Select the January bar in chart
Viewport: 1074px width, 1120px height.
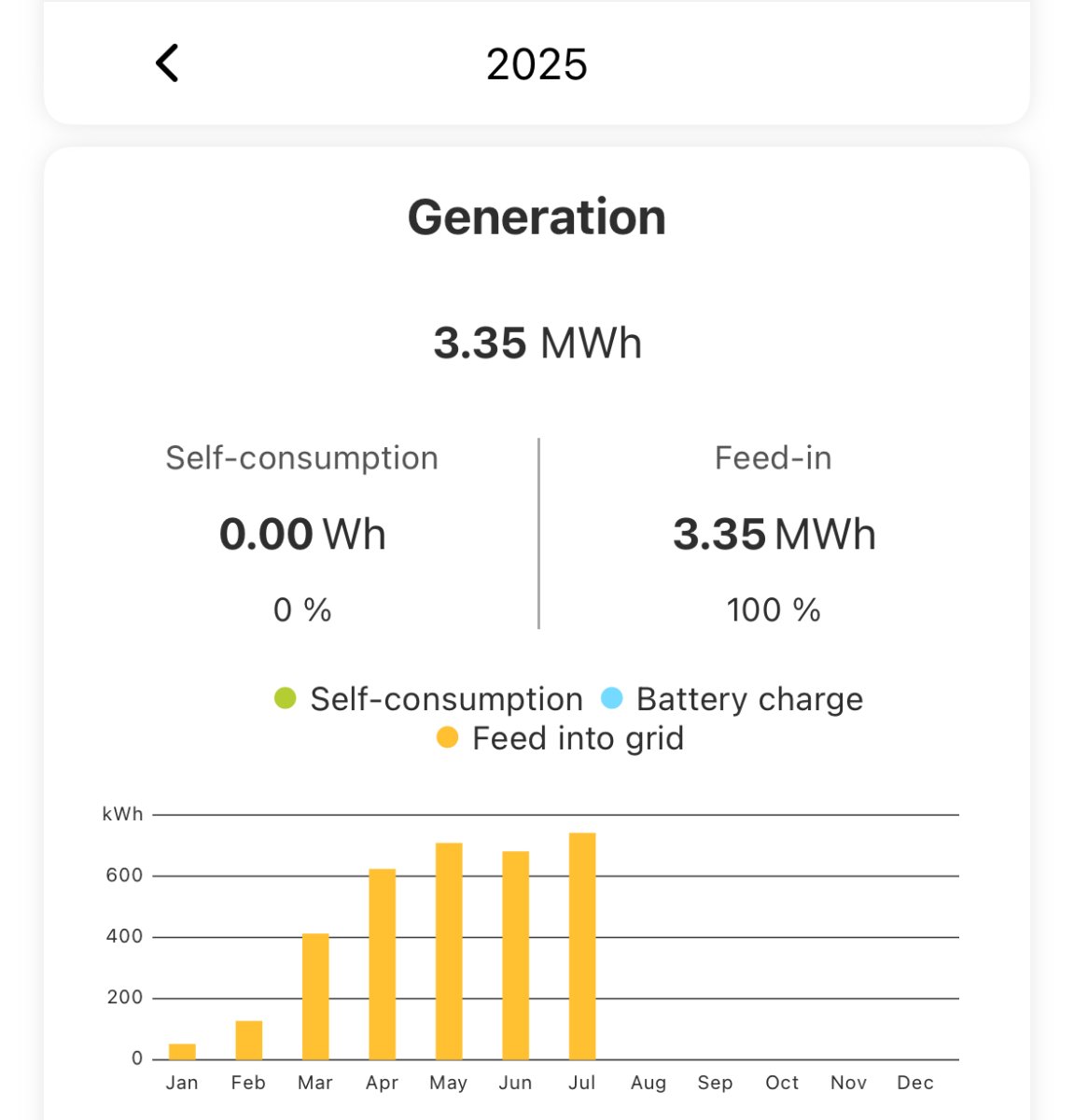182,1051
